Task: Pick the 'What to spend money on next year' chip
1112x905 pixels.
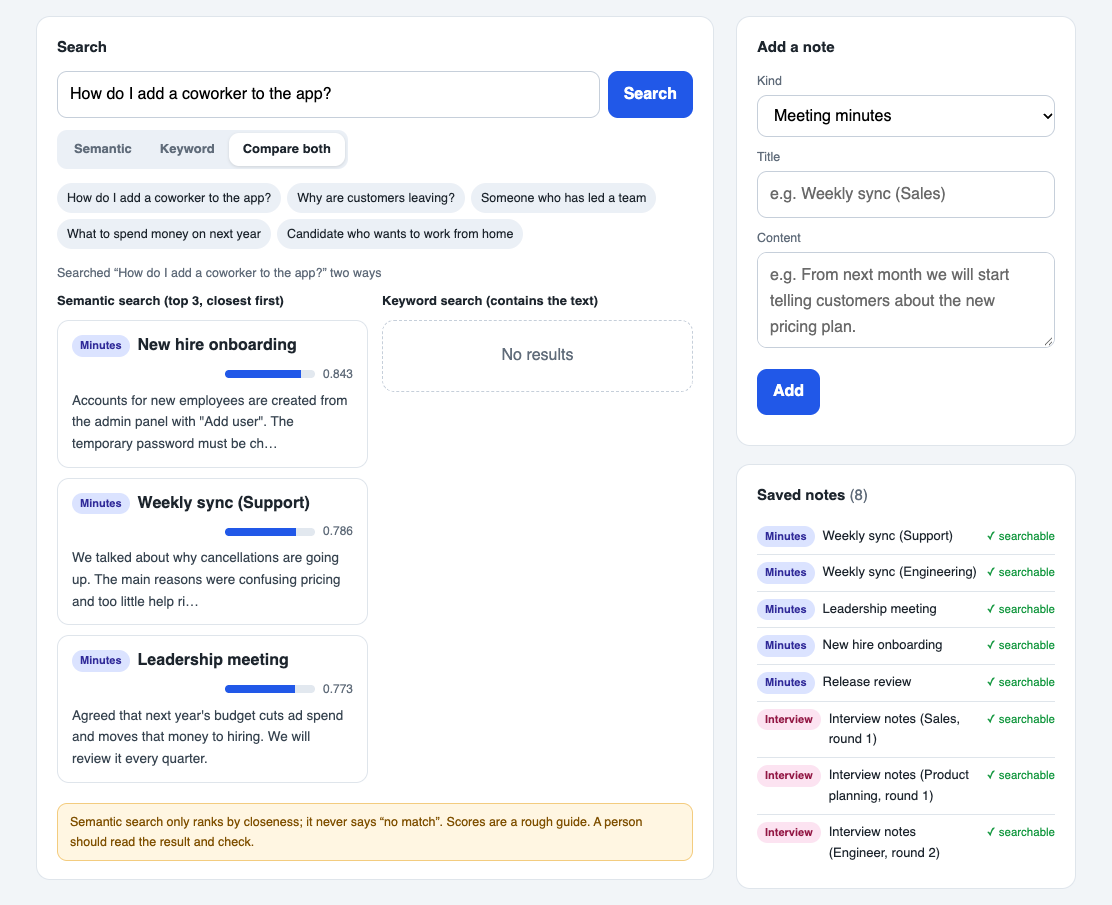Action: tap(164, 234)
